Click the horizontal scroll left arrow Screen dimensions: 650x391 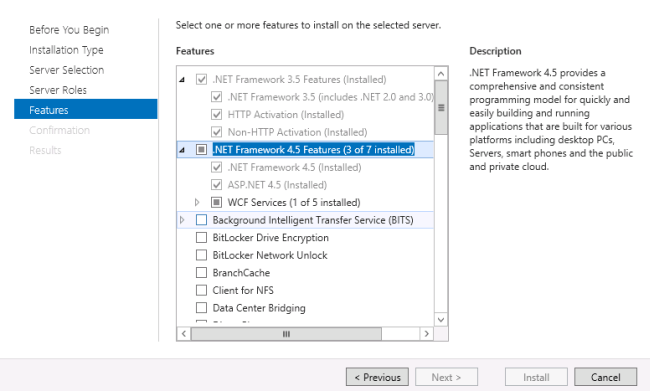coord(184,334)
